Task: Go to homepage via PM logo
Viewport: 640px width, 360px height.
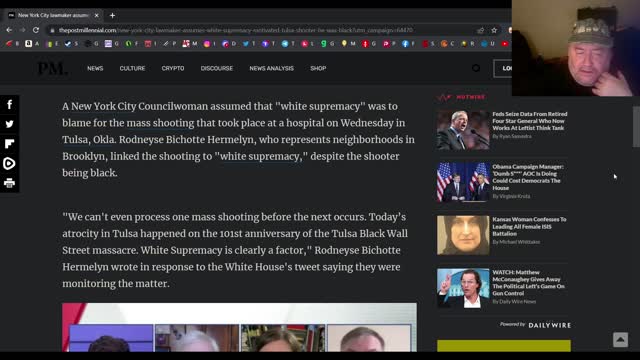Action: (x=52, y=68)
